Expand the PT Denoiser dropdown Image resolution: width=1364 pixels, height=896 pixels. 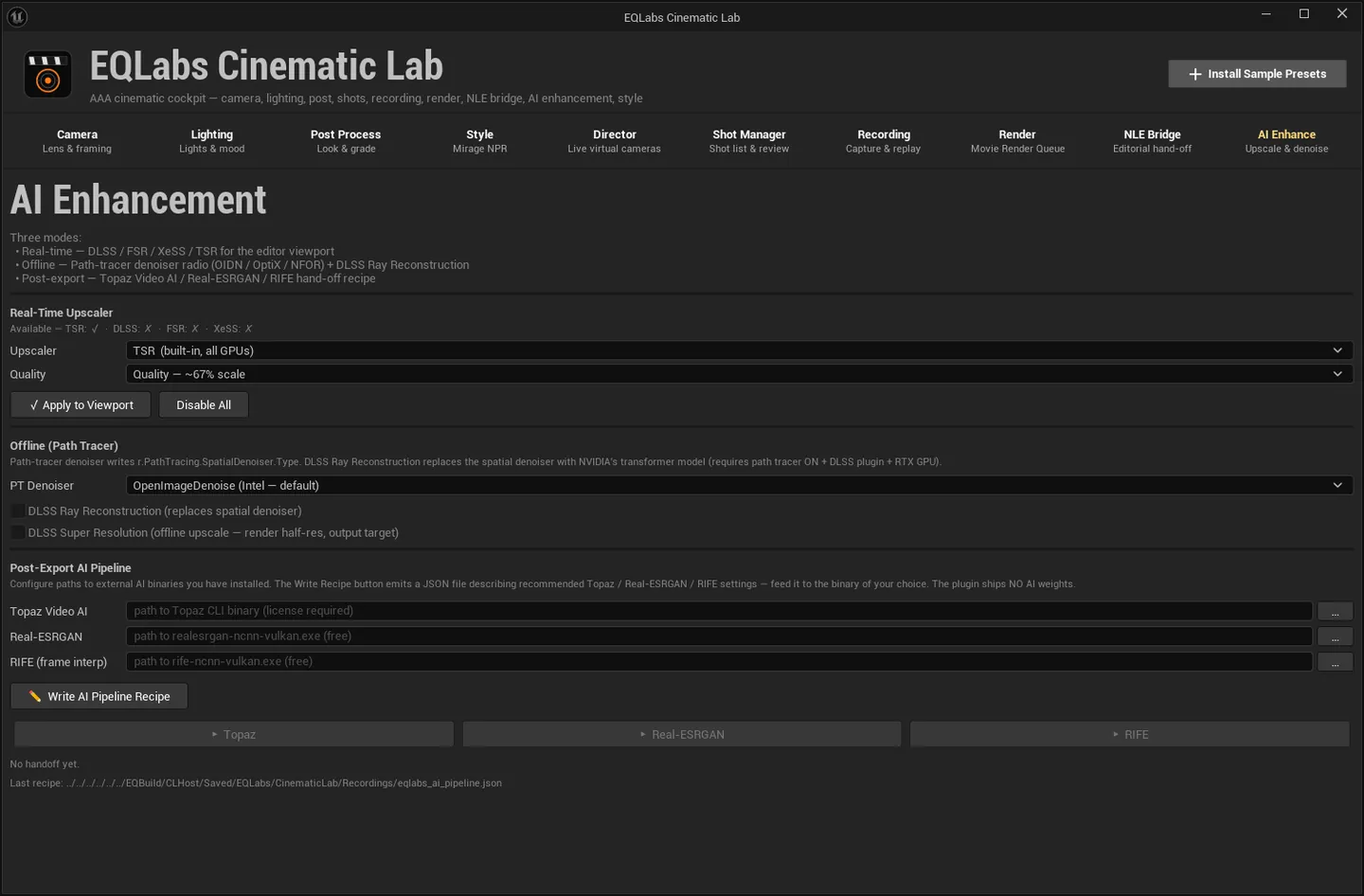pos(739,485)
